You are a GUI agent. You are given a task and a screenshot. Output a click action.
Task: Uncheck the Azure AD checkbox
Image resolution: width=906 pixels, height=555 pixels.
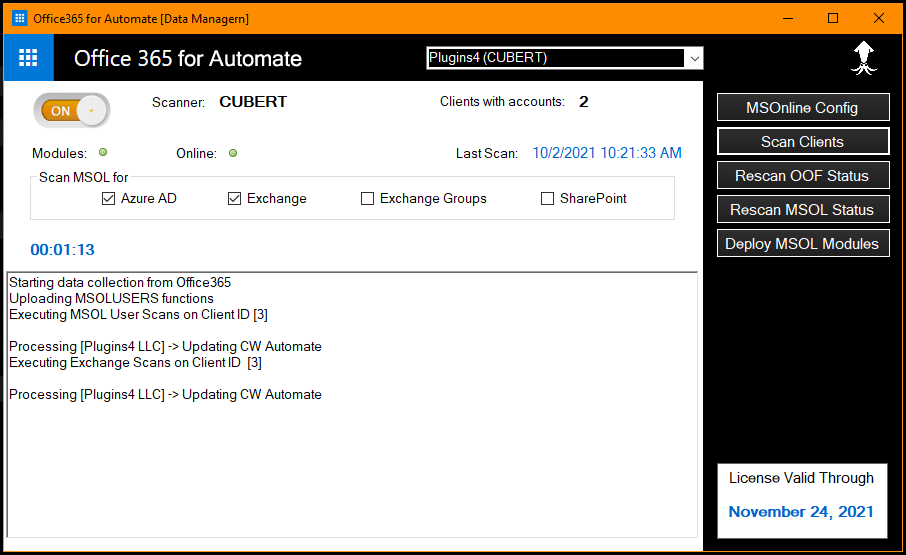pos(108,199)
